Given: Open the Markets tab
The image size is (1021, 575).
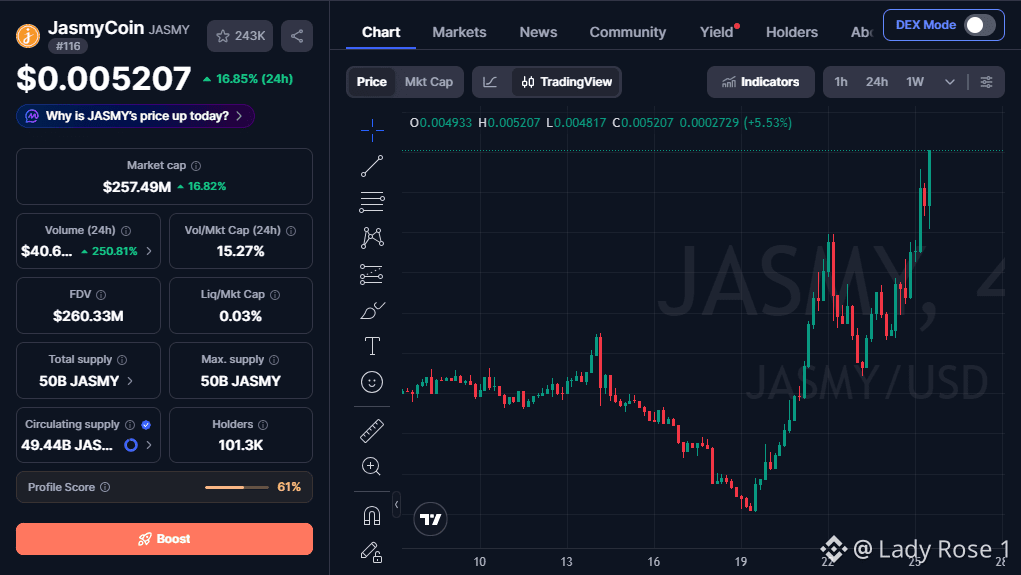Looking at the screenshot, I should [x=459, y=32].
